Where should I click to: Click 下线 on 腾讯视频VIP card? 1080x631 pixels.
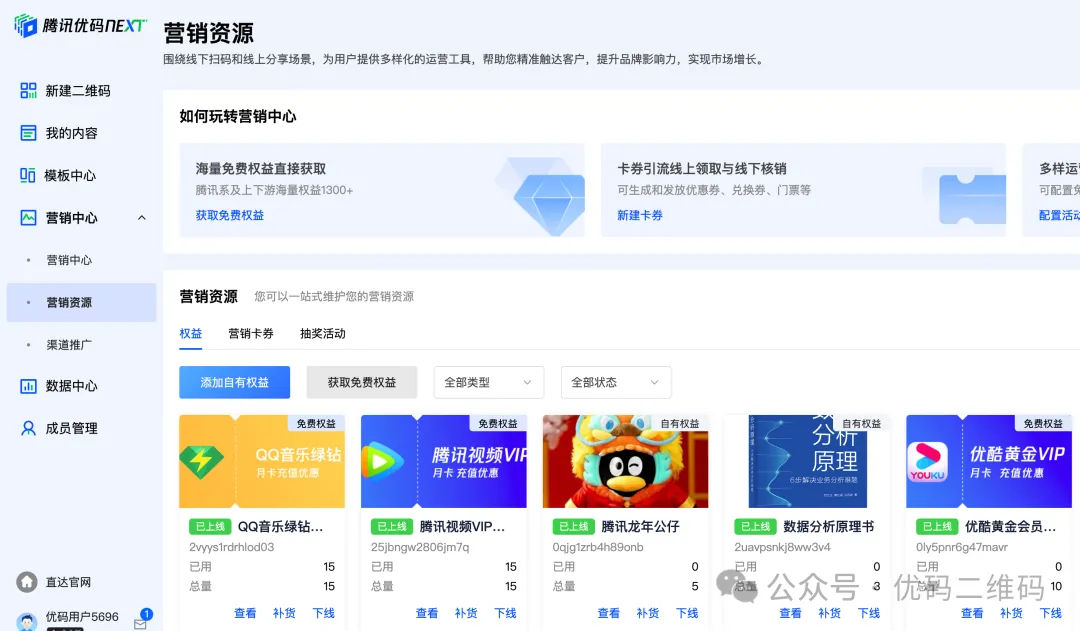505,613
